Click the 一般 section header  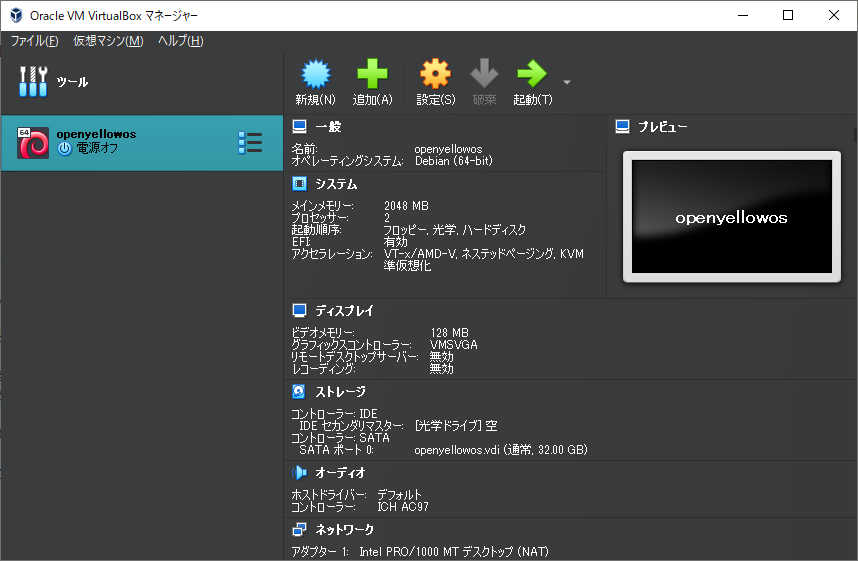pyautogui.click(x=328, y=127)
